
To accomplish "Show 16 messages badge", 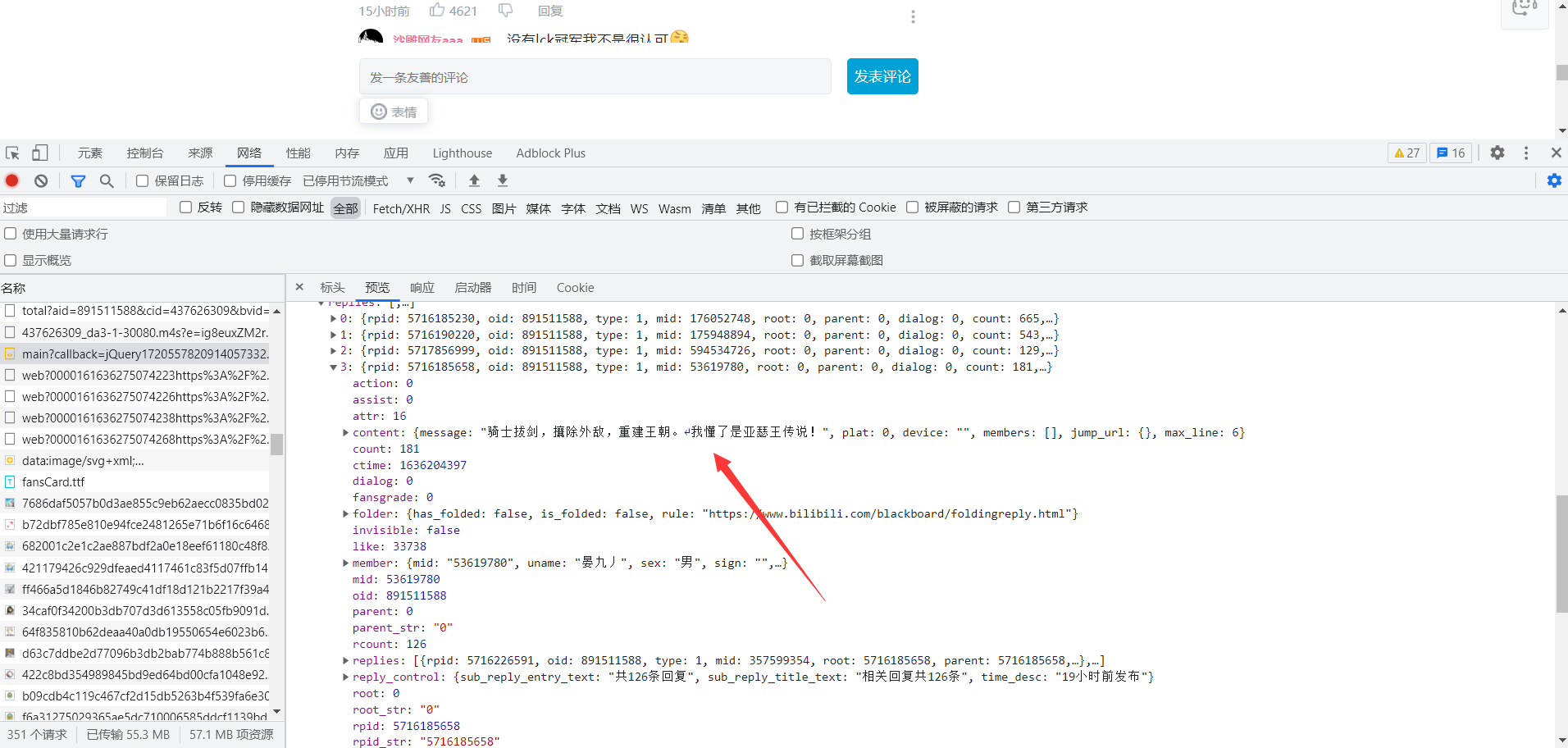I will [x=1451, y=153].
